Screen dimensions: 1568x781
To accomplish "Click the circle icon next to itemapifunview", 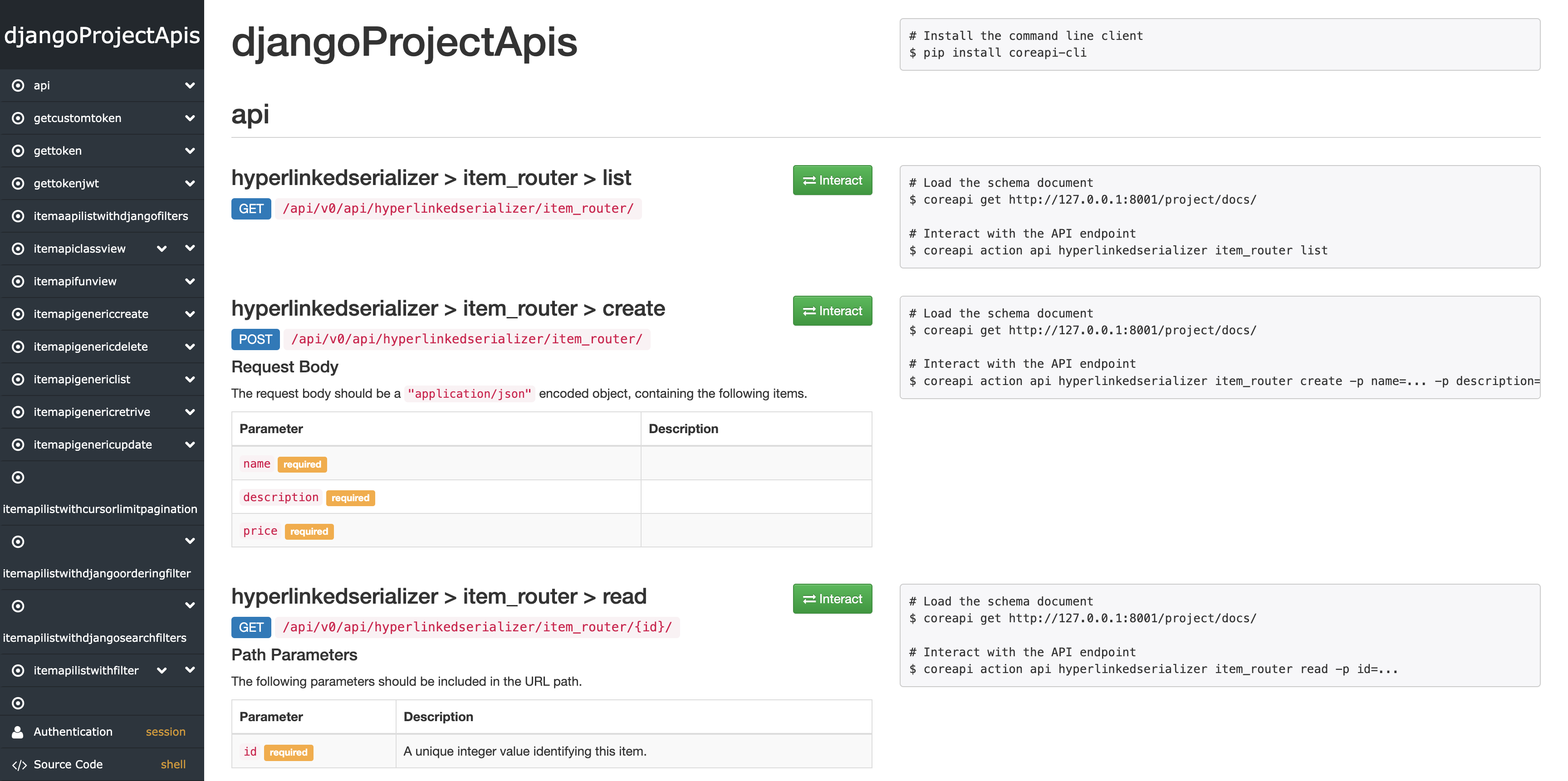I will click(x=18, y=281).
